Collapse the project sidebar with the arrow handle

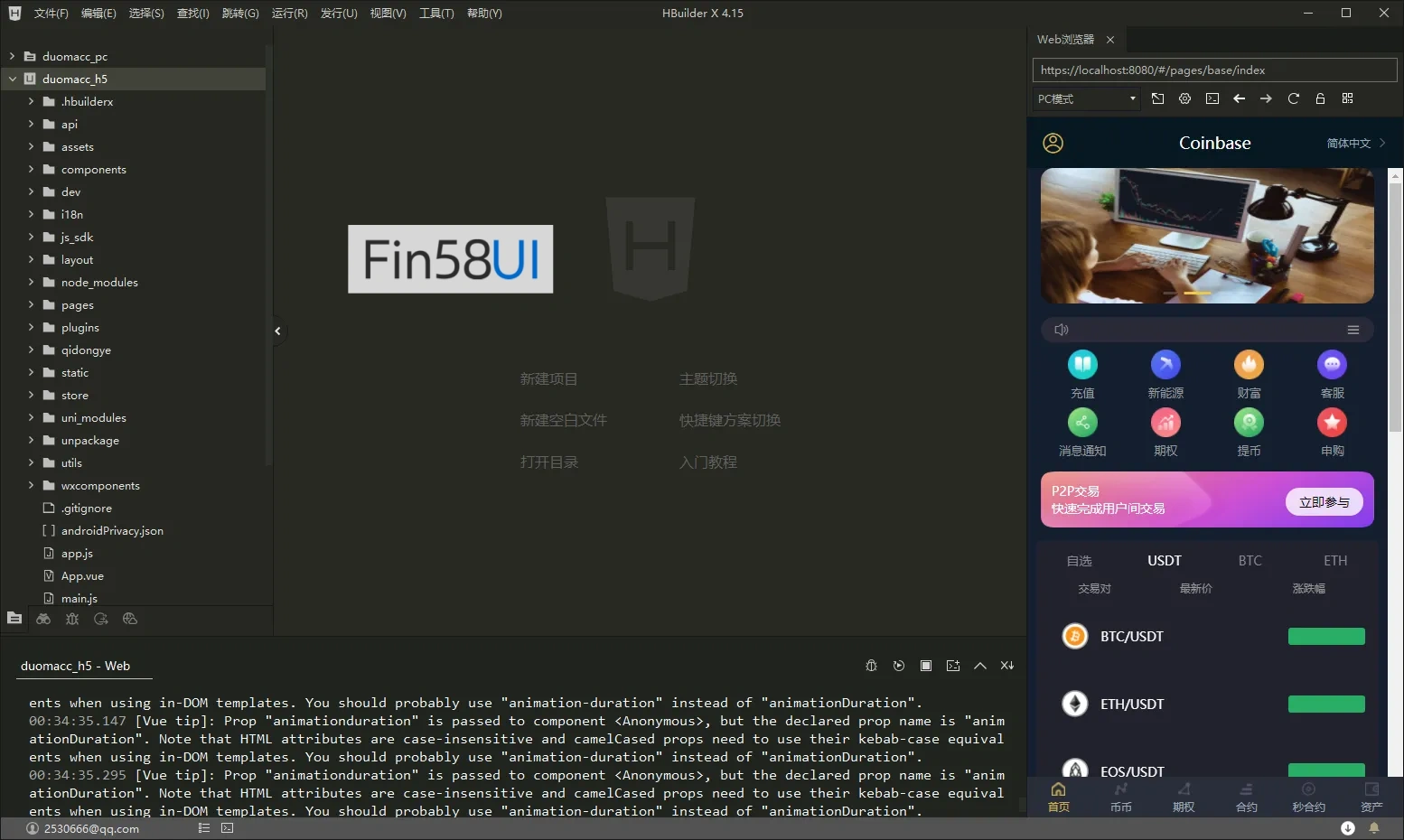(277, 331)
